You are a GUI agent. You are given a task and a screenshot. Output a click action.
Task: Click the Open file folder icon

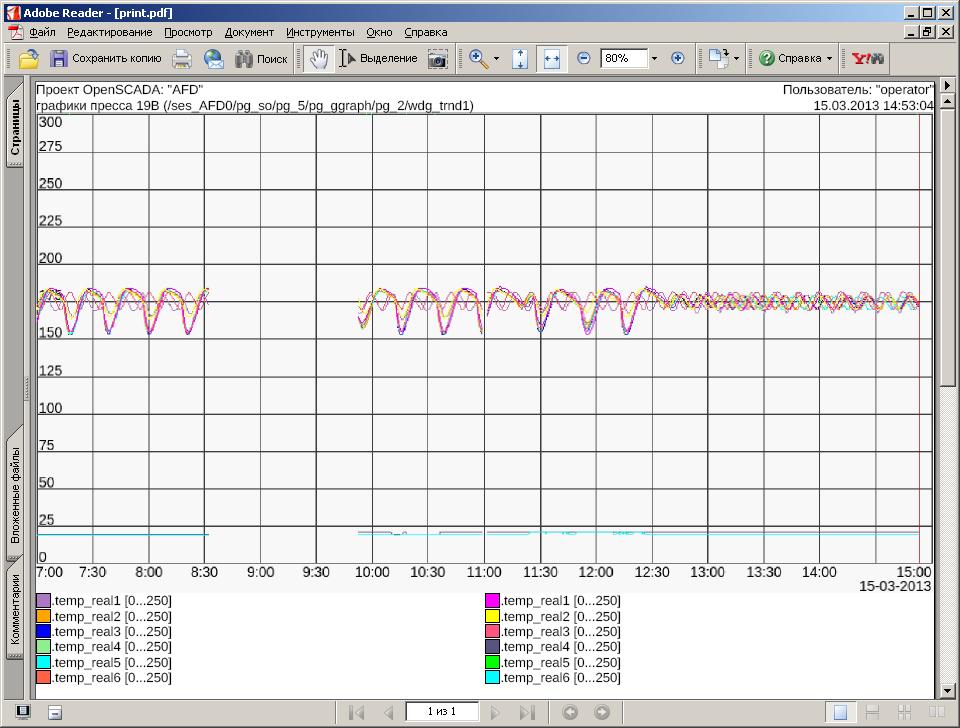[29, 59]
